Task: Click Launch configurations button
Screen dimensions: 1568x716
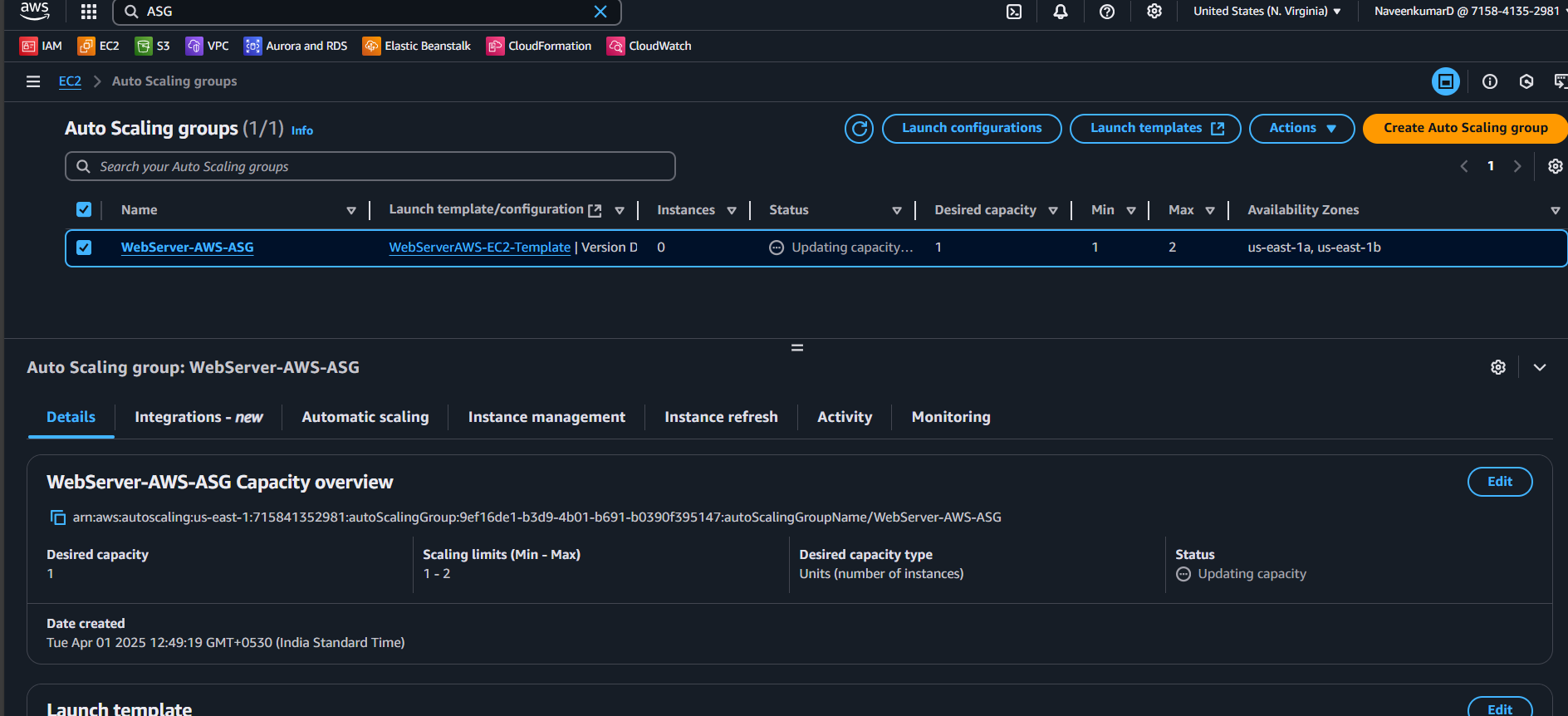Action: click(x=972, y=129)
